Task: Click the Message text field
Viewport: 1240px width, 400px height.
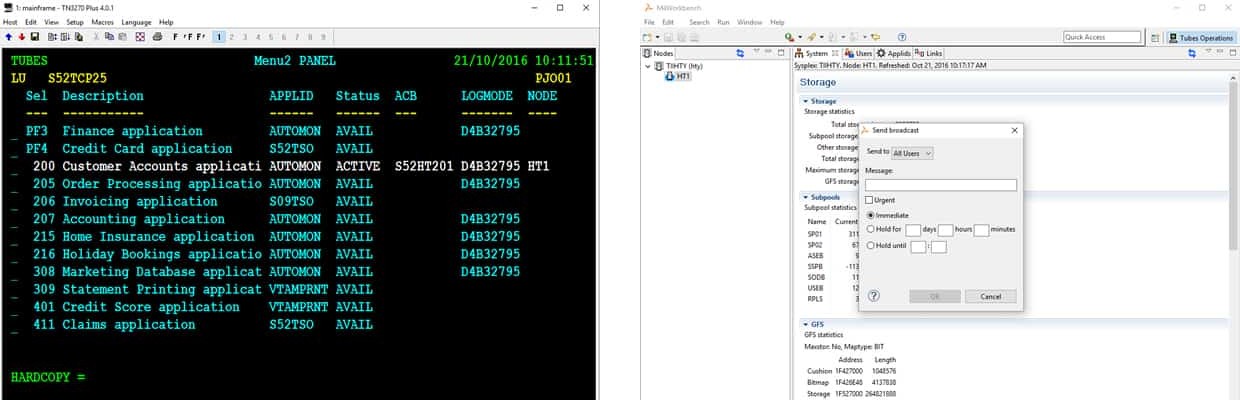Action: point(940,185)
